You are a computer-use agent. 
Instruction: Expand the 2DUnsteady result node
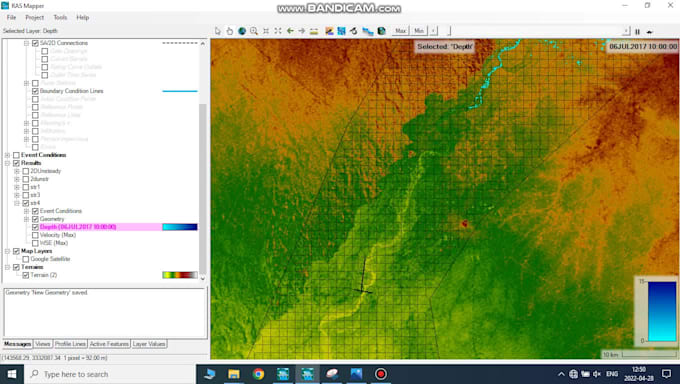(17, 171)
